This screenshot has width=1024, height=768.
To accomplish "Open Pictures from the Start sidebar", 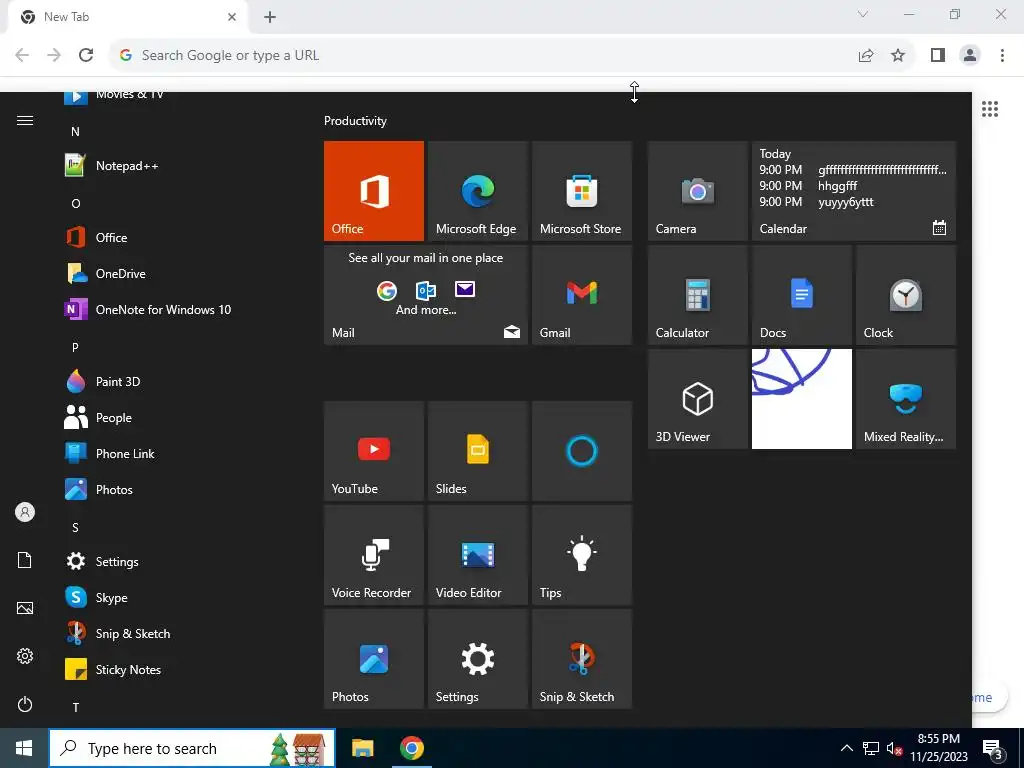I will (x=25, y=608).
